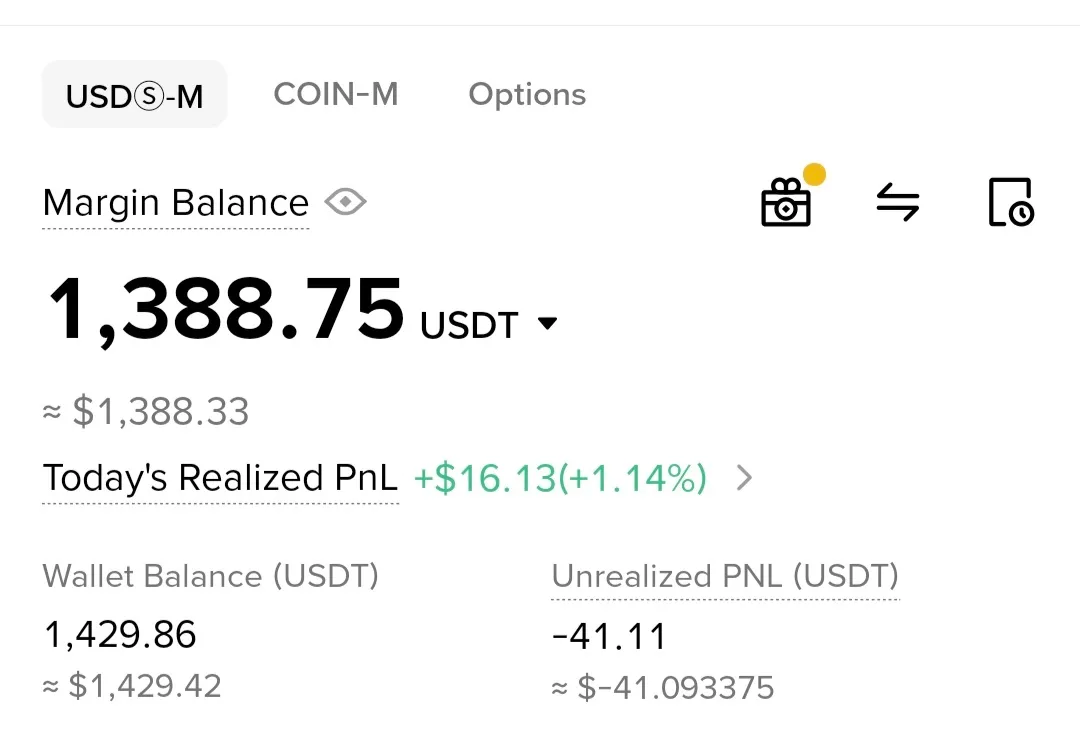
Task: Select the USDⓈ-M tab
Action: 134,95
